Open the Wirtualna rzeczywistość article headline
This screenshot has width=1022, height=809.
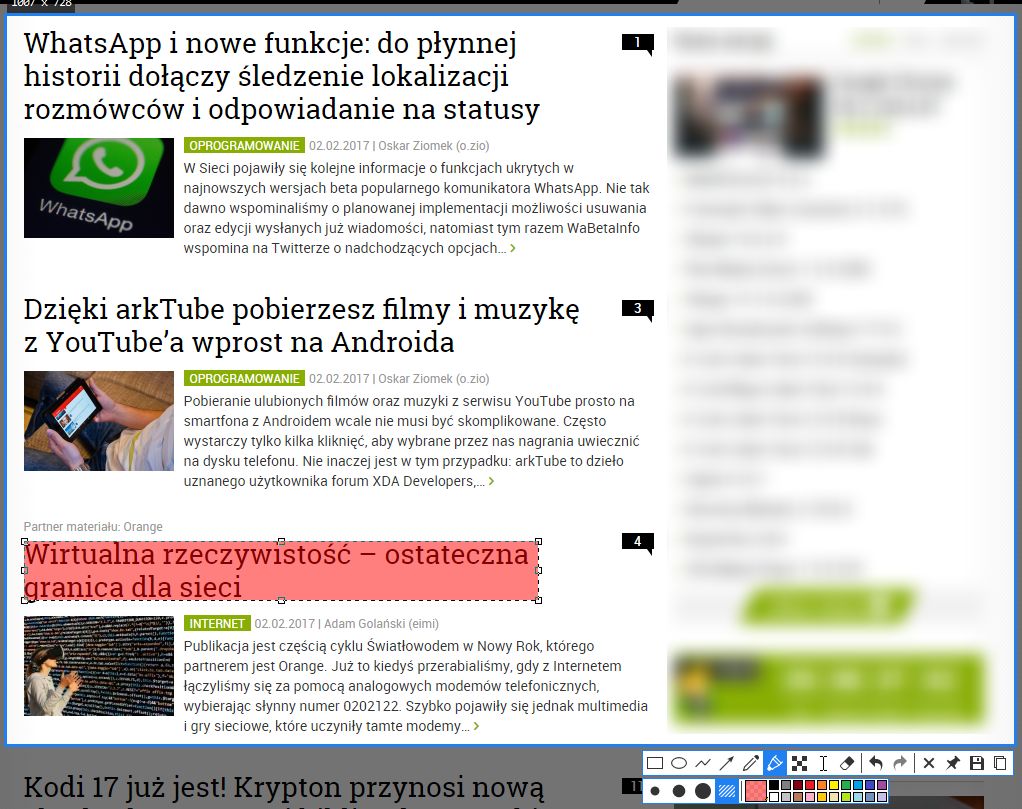pos(276,570)
